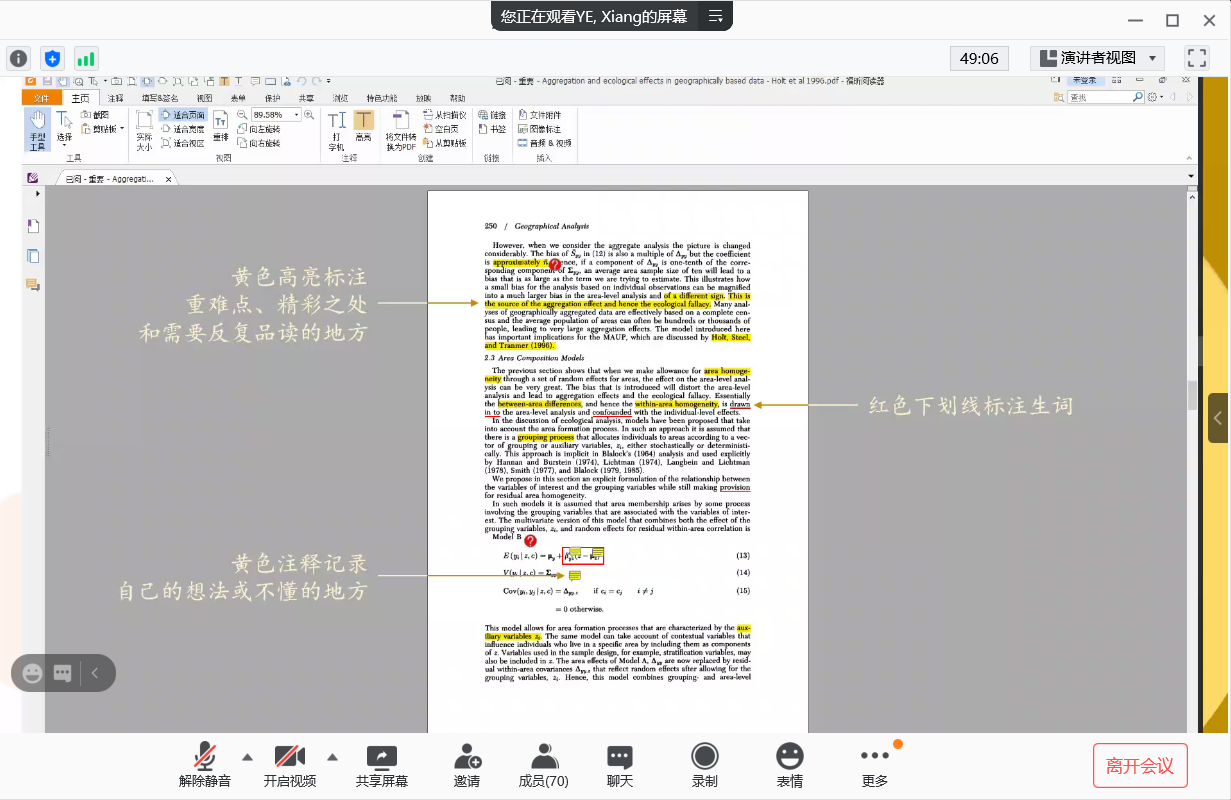Viewport: 1231px width, 800px height.
Task: Click the 邀请 invite icon
Action: [x=467, y=757]
